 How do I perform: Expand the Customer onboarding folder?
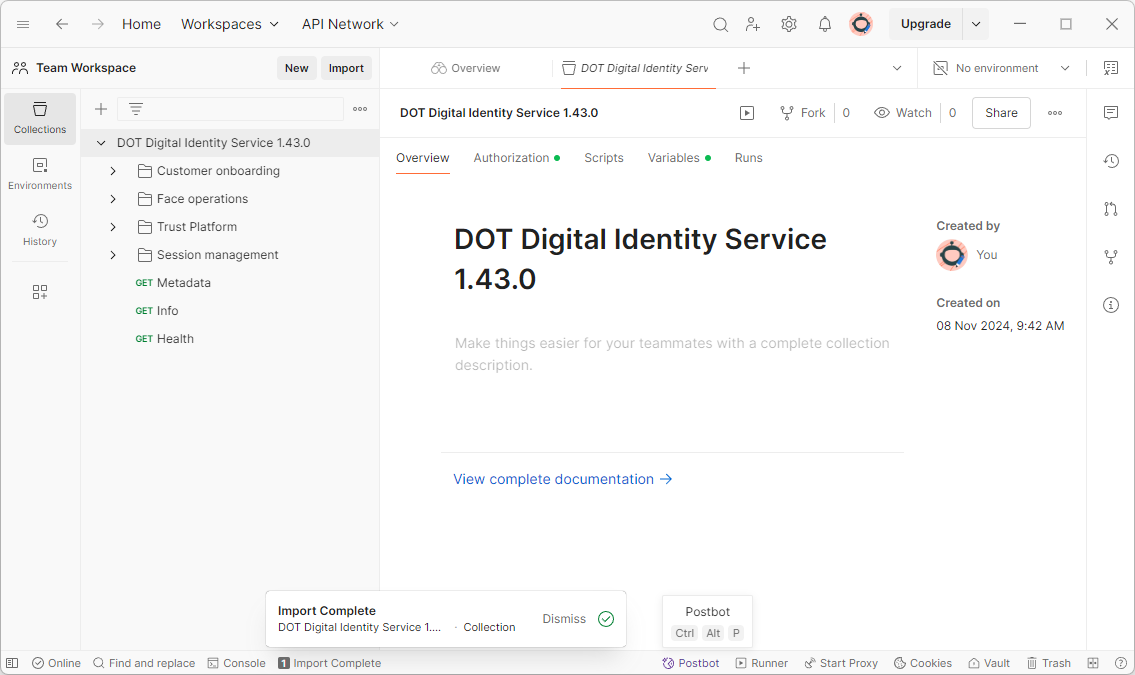tap(113, 171)
